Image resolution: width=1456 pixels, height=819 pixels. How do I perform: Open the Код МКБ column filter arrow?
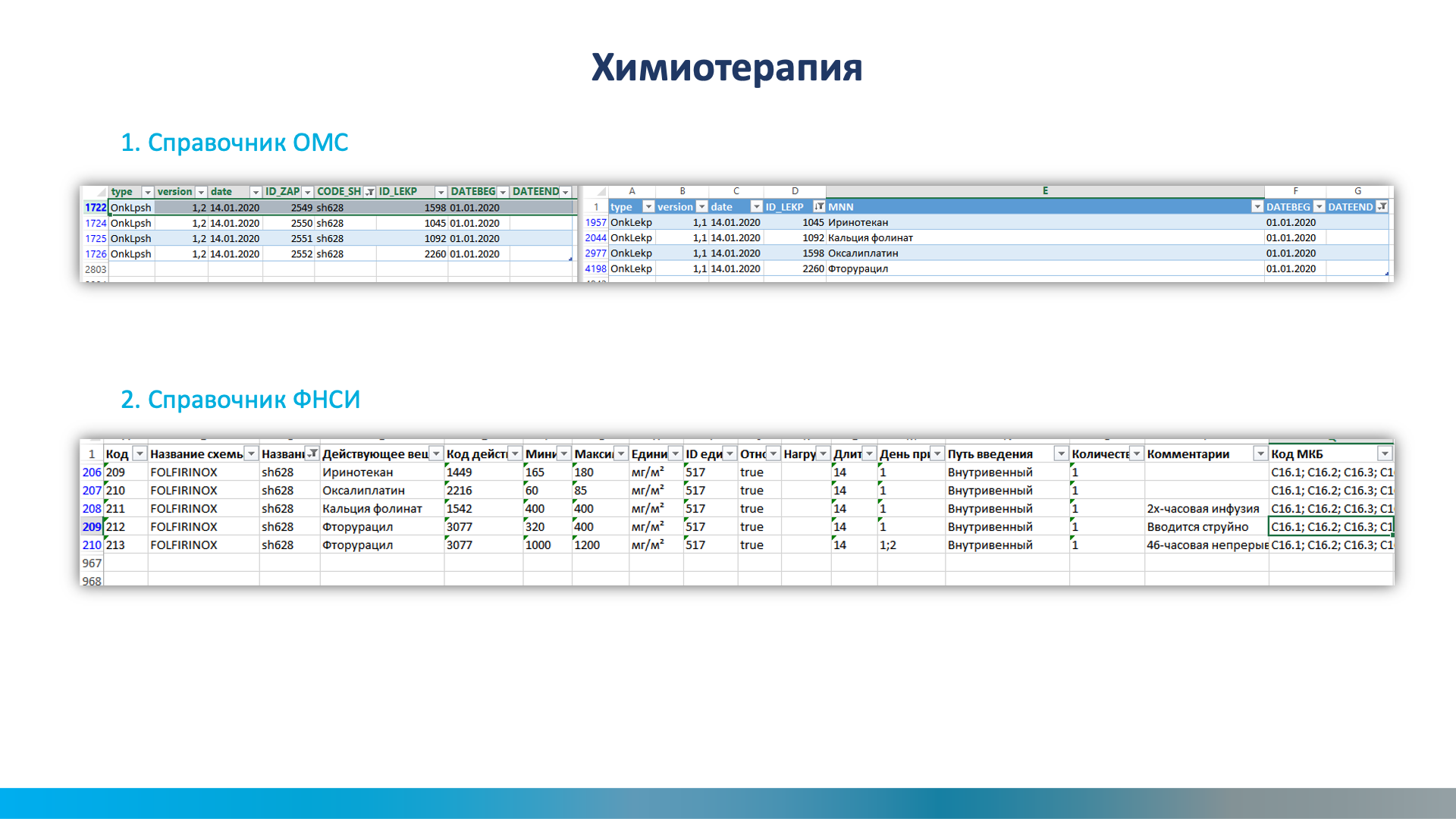coord(1385,454)
